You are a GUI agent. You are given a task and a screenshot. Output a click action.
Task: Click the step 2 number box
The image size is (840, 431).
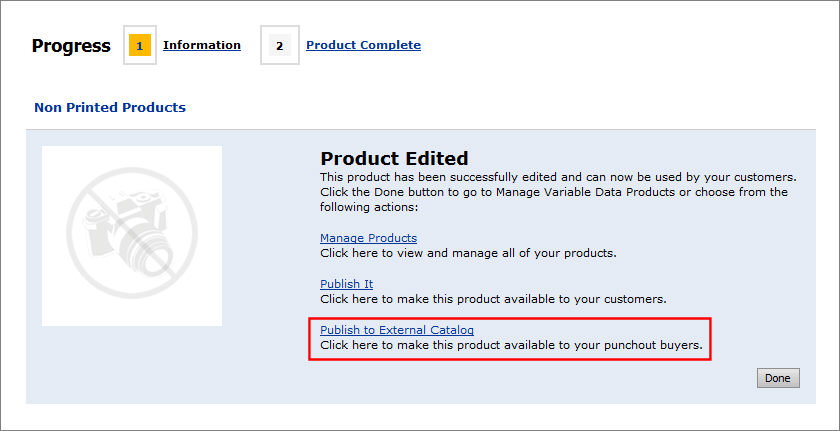279,46
